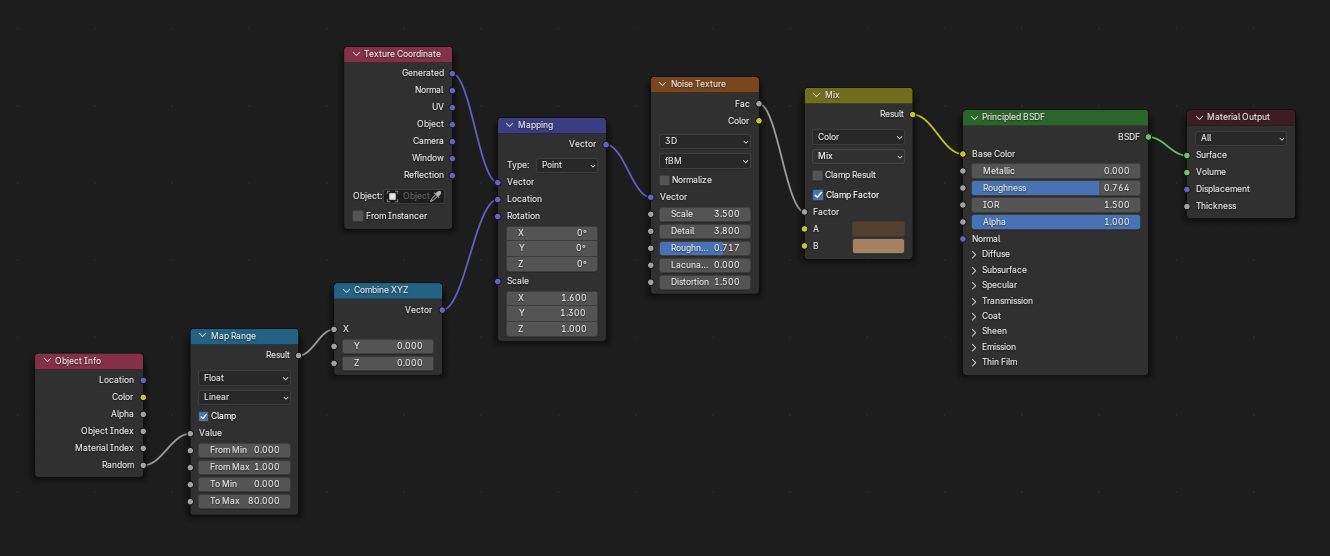This screenshot has height=556, width=1330.
Task: Click the To Max 80.000 field
Action: pyautogui.click(x=245, y=501)
